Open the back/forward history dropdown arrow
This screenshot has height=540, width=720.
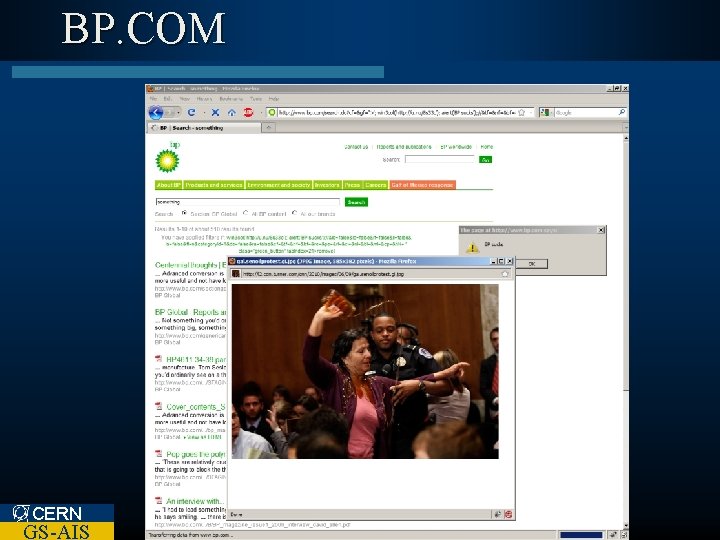[x=179, y=112]
